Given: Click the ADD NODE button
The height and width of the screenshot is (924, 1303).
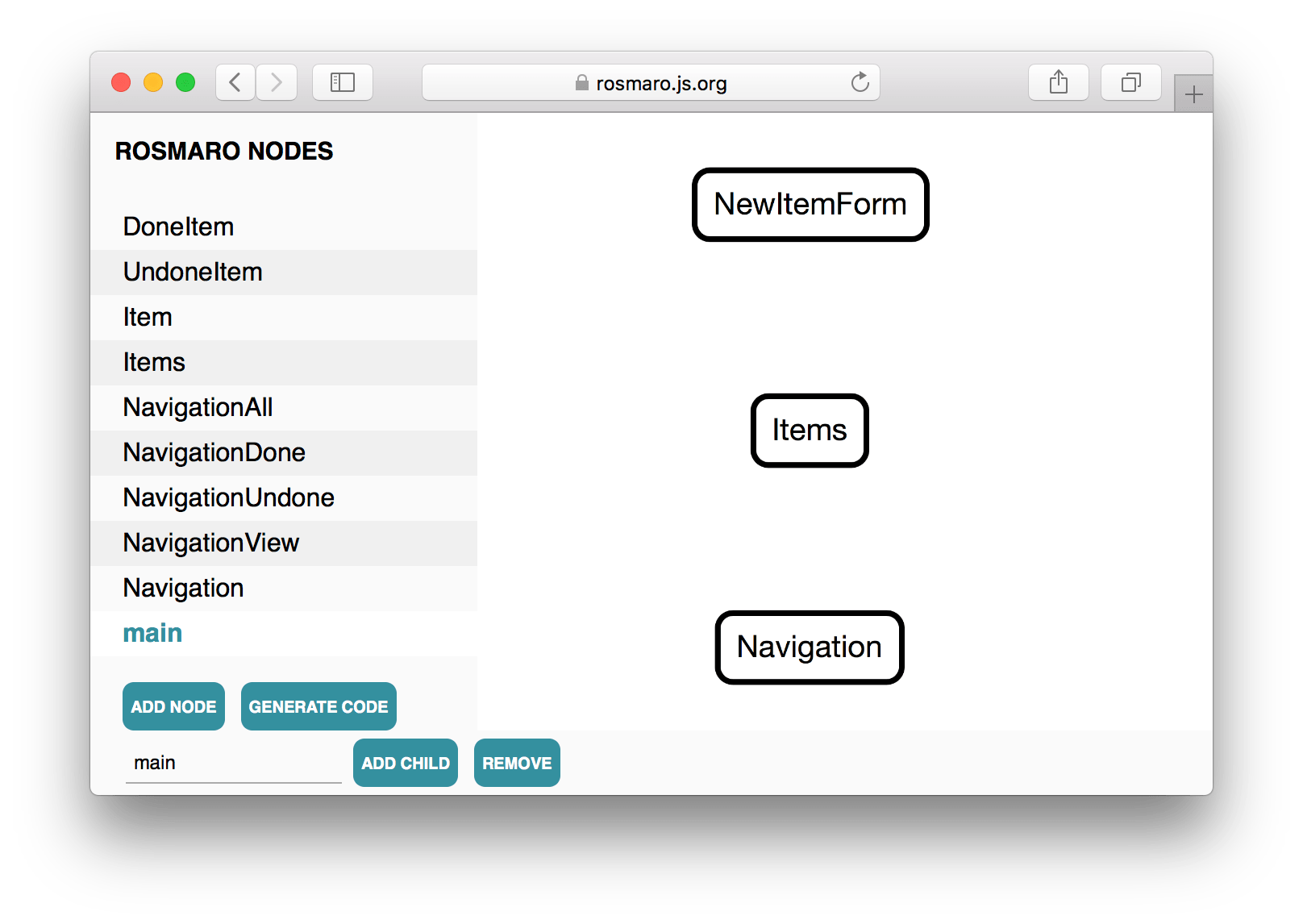Looking at the screenshot, I should 173,706.
